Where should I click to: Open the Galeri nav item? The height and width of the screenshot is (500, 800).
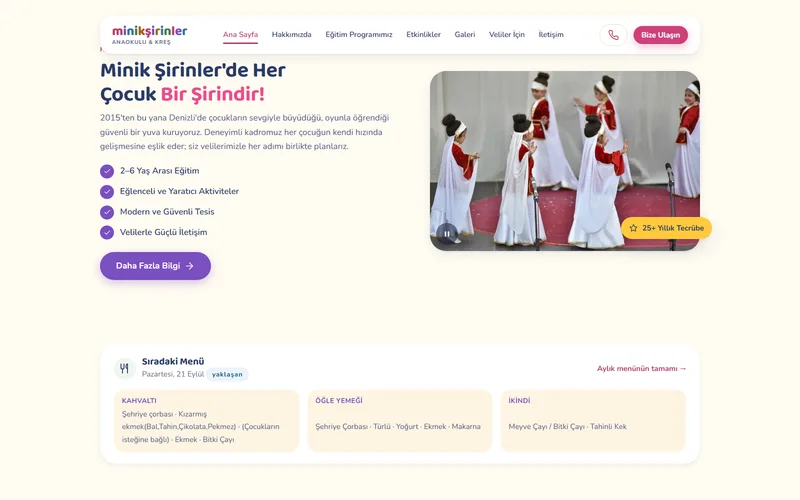(x=465, y=35)
